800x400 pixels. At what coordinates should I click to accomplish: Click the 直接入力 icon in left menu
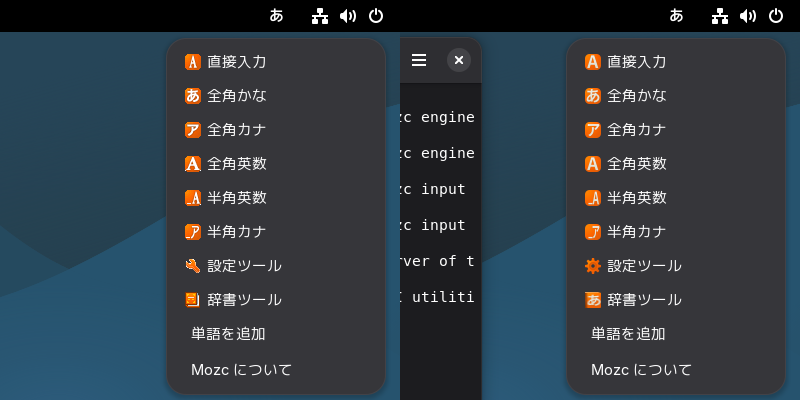click(x=193, y=62)
